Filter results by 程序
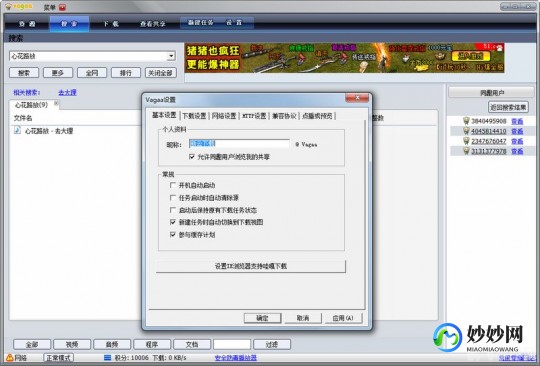540x366 pixels. (x=152, y=344)
